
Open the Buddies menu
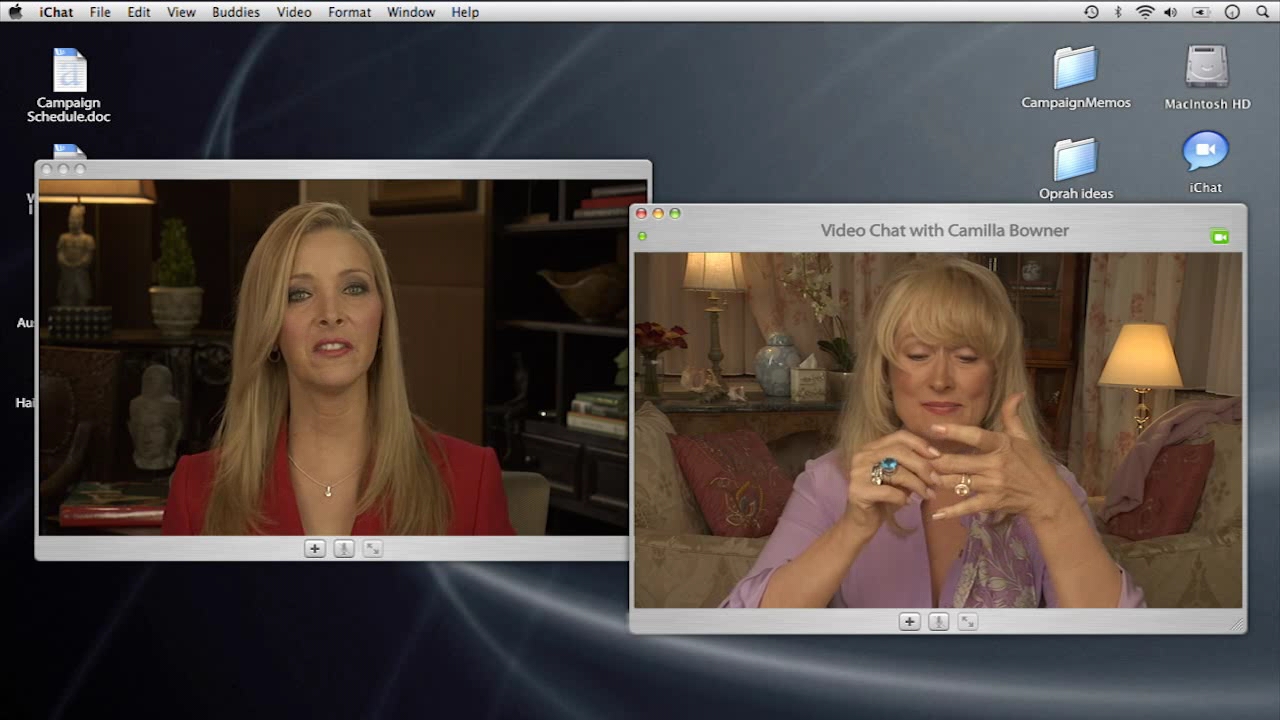236,12
